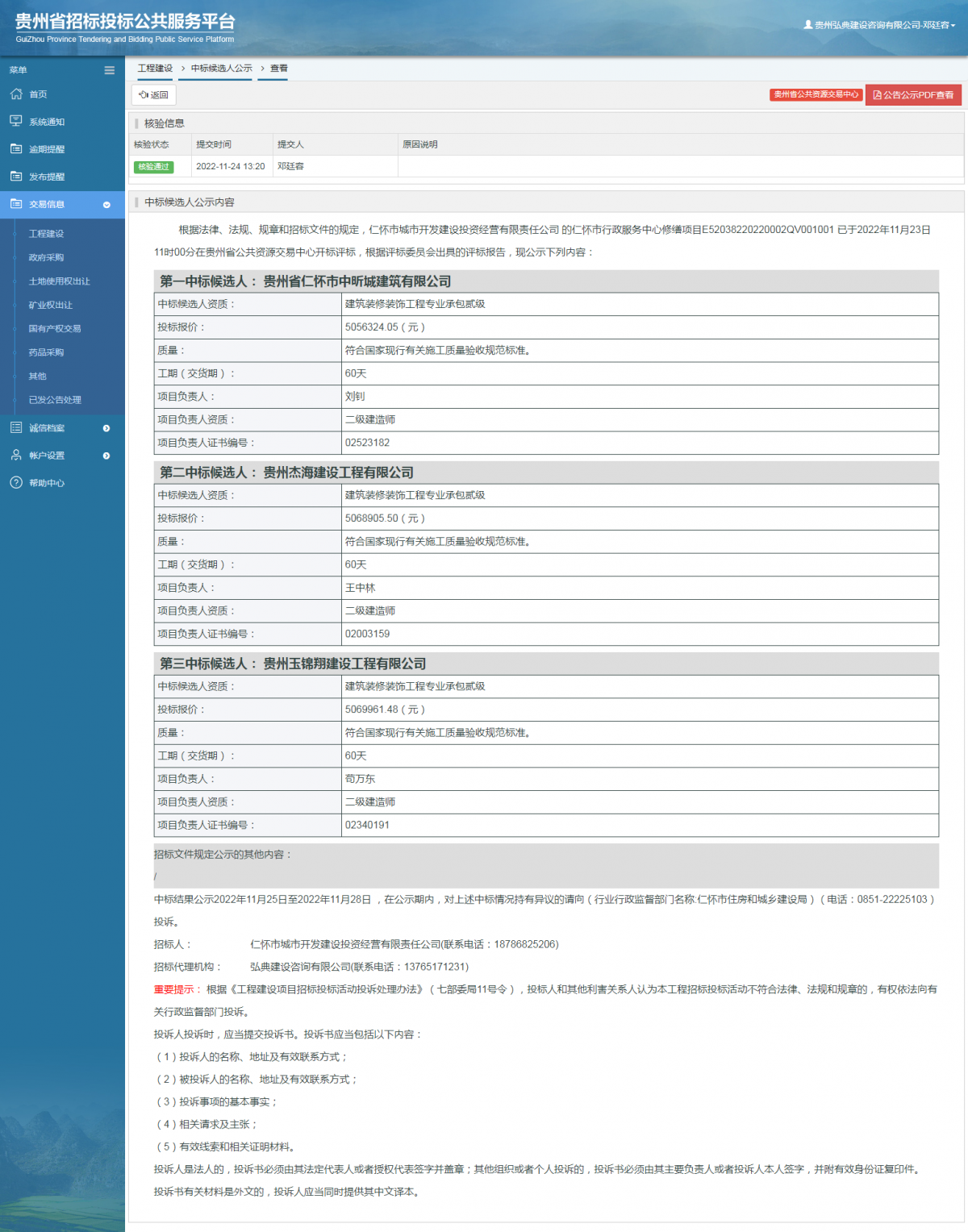
Task: Click project leader name 苟万东
Action: (x=361, y=779)
